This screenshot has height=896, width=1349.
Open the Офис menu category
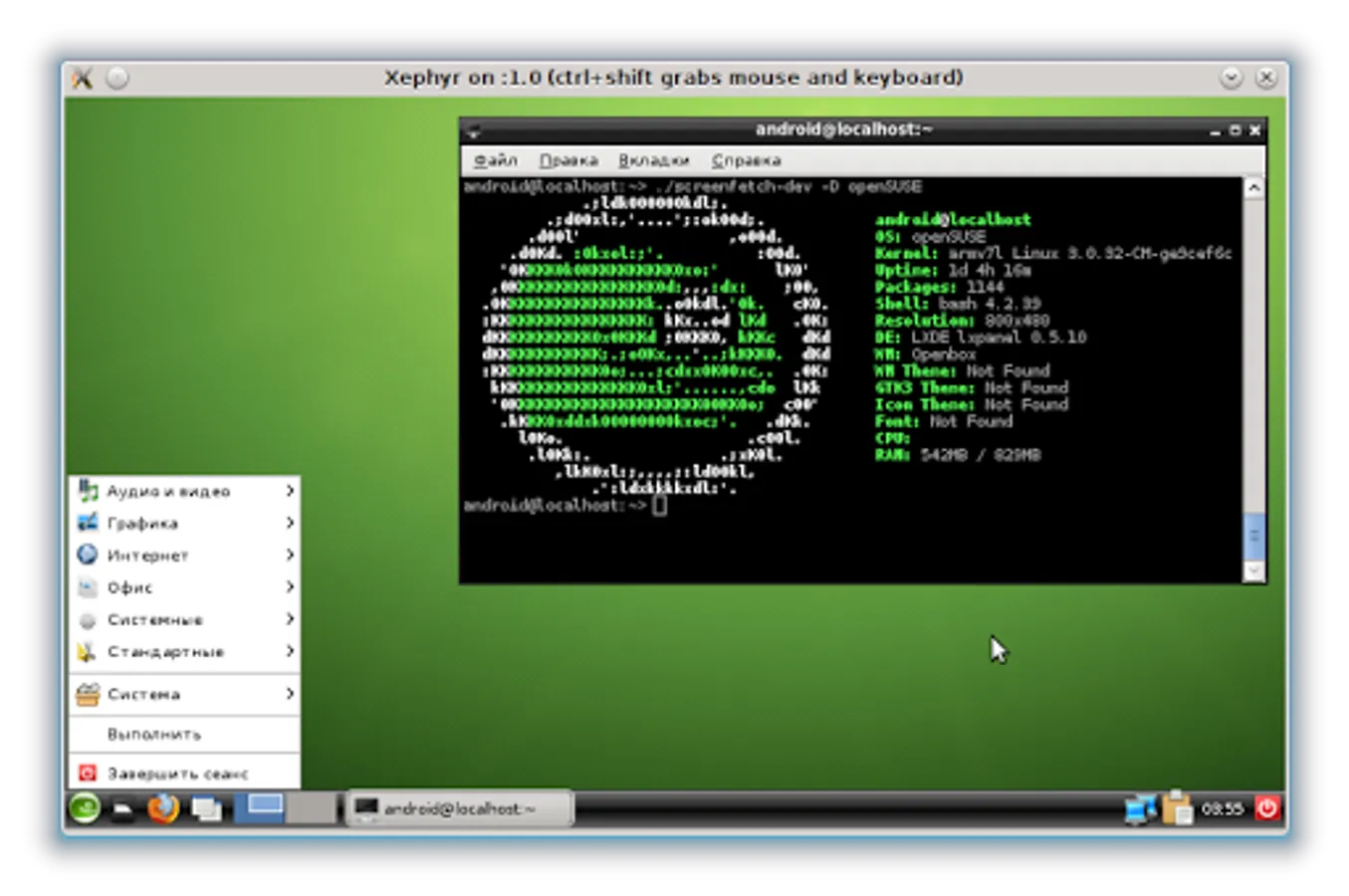pyautogui.click(x=185, y=587)
